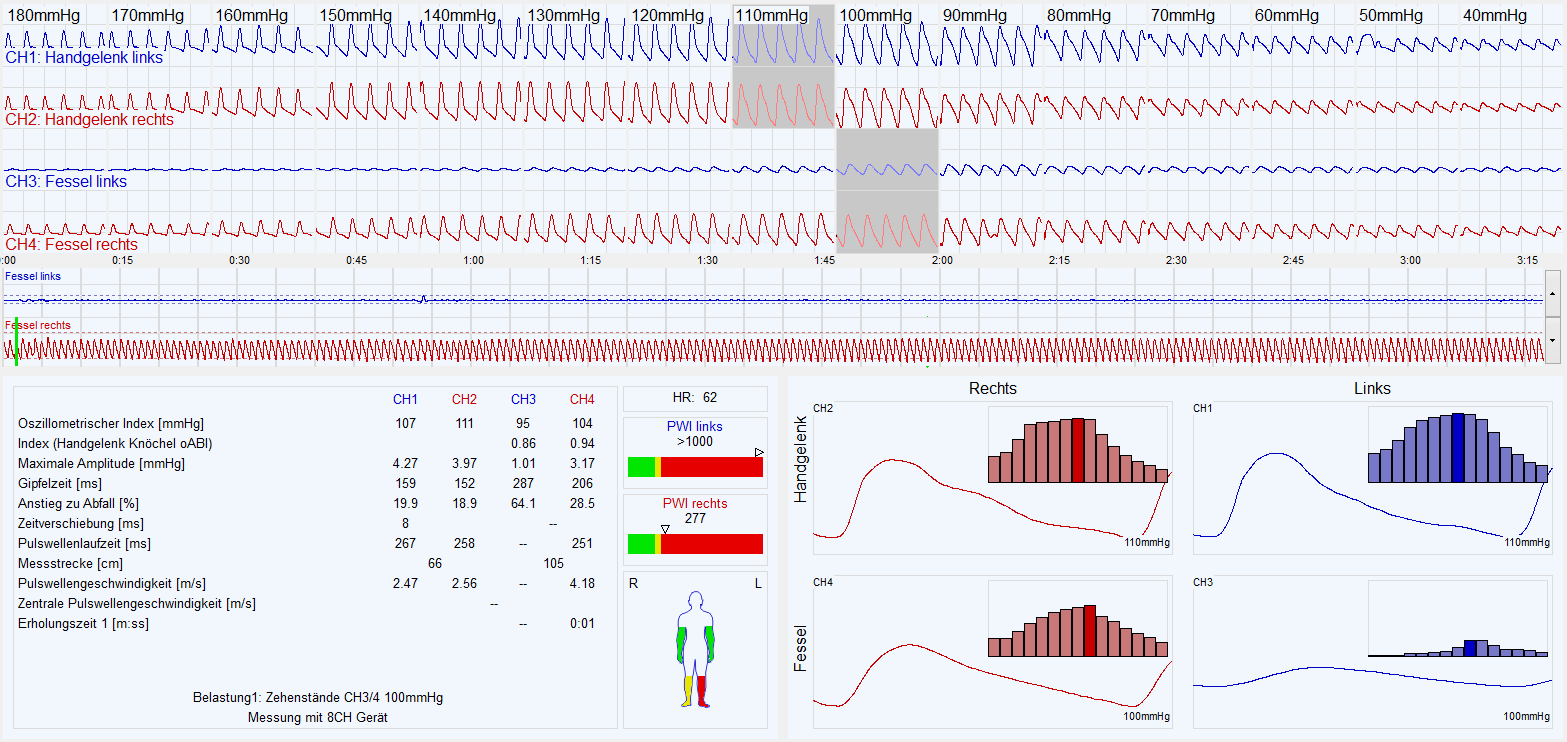
Task: Click the PWI links triangle marker
Action: [759, 453]
